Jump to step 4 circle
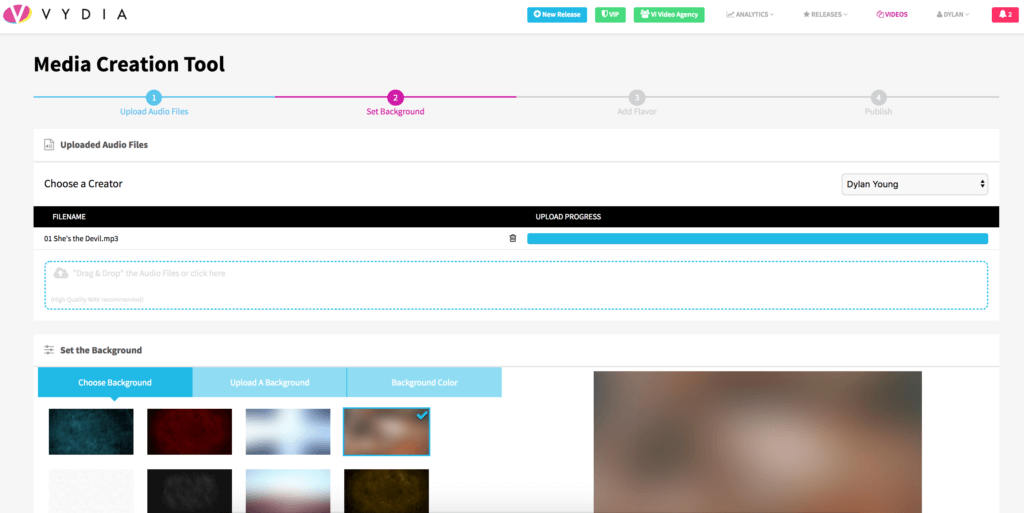The height and width of the screenshot is (513, 1024). 878,97
